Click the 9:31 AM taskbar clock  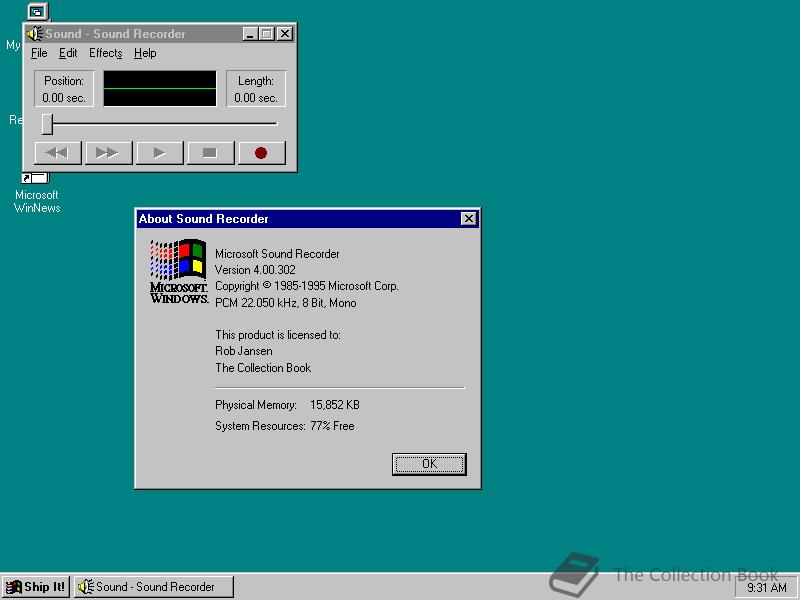pos(766,588)
